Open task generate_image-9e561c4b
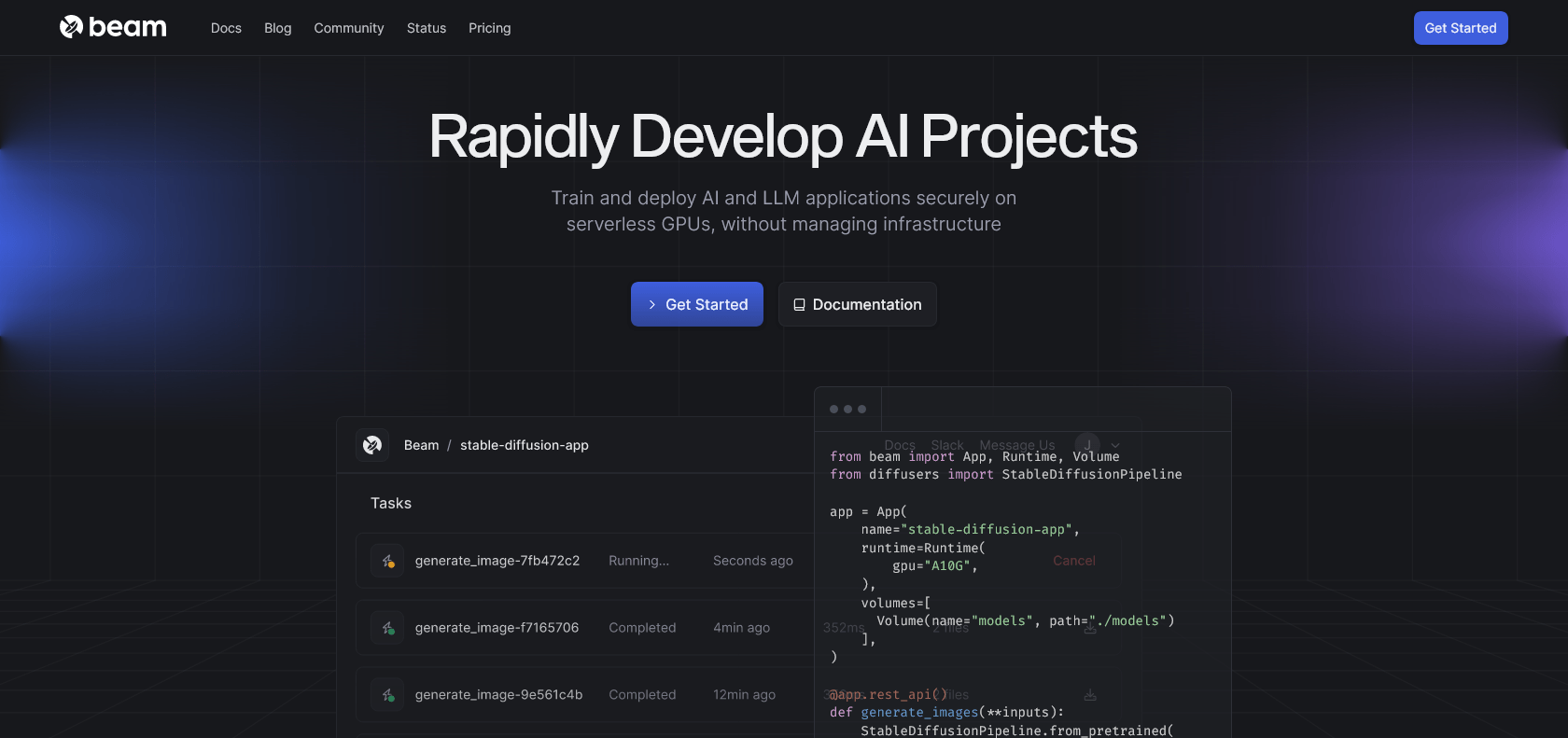 [499, 695]
